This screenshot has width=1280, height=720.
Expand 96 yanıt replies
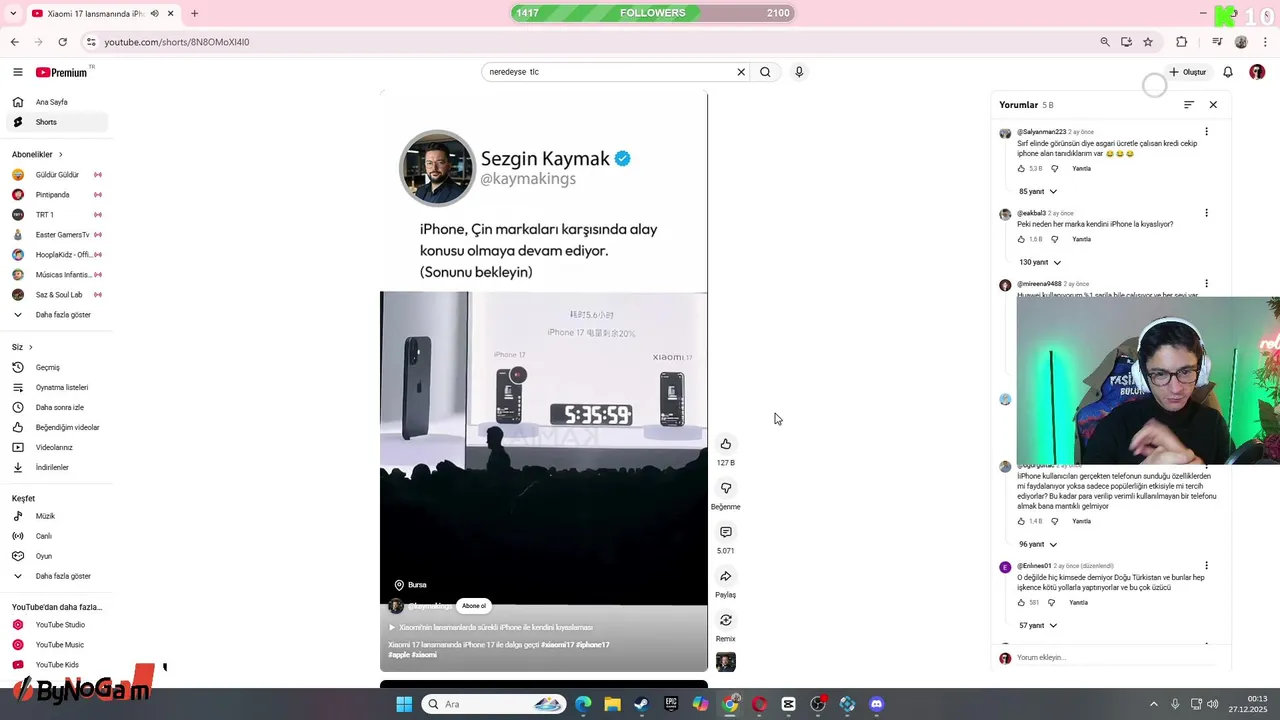pyautogui.click(x=1038, y=545)
